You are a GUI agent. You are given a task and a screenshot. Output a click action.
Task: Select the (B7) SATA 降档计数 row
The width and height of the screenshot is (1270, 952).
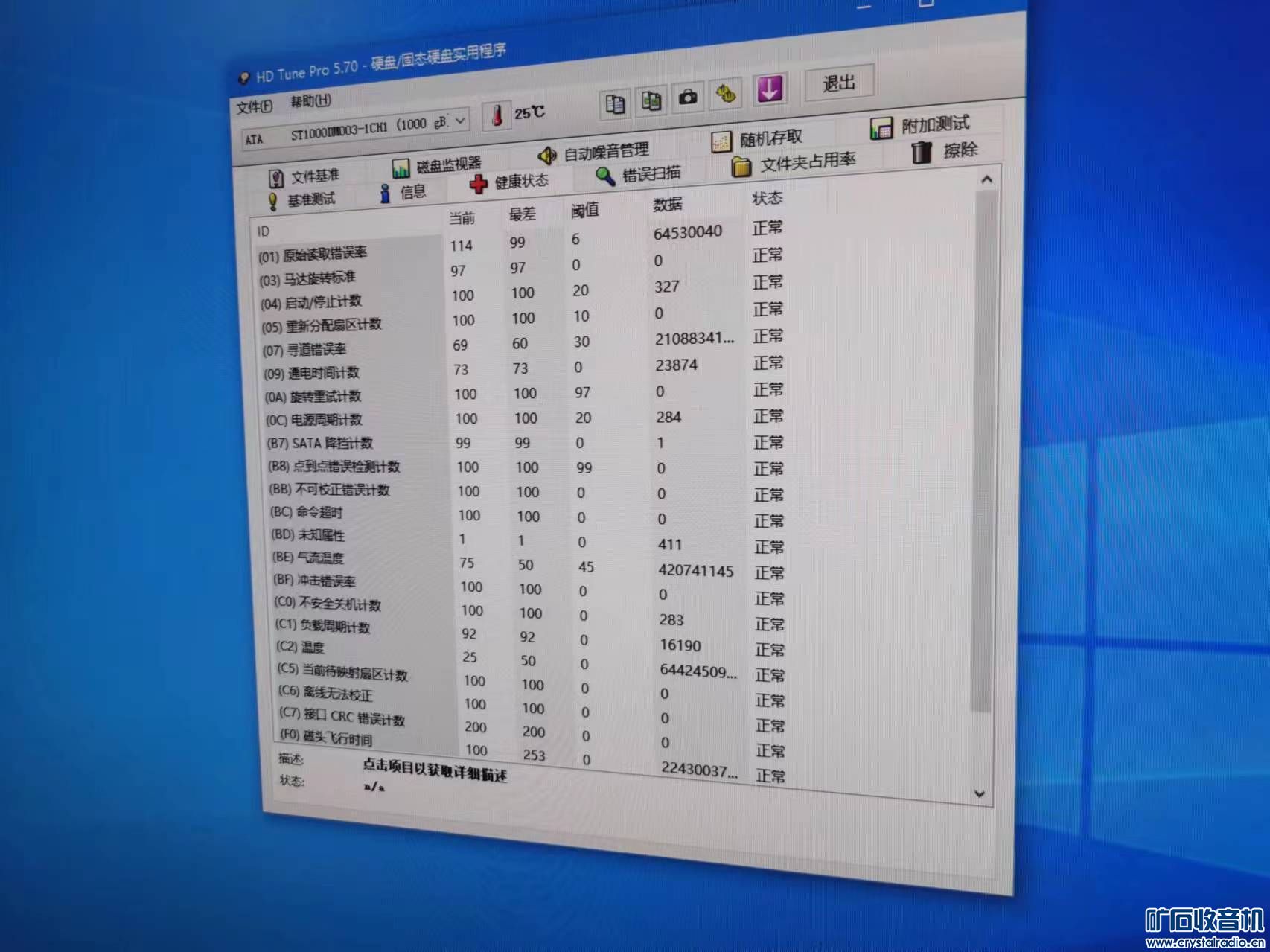click(x=526, y=443)
